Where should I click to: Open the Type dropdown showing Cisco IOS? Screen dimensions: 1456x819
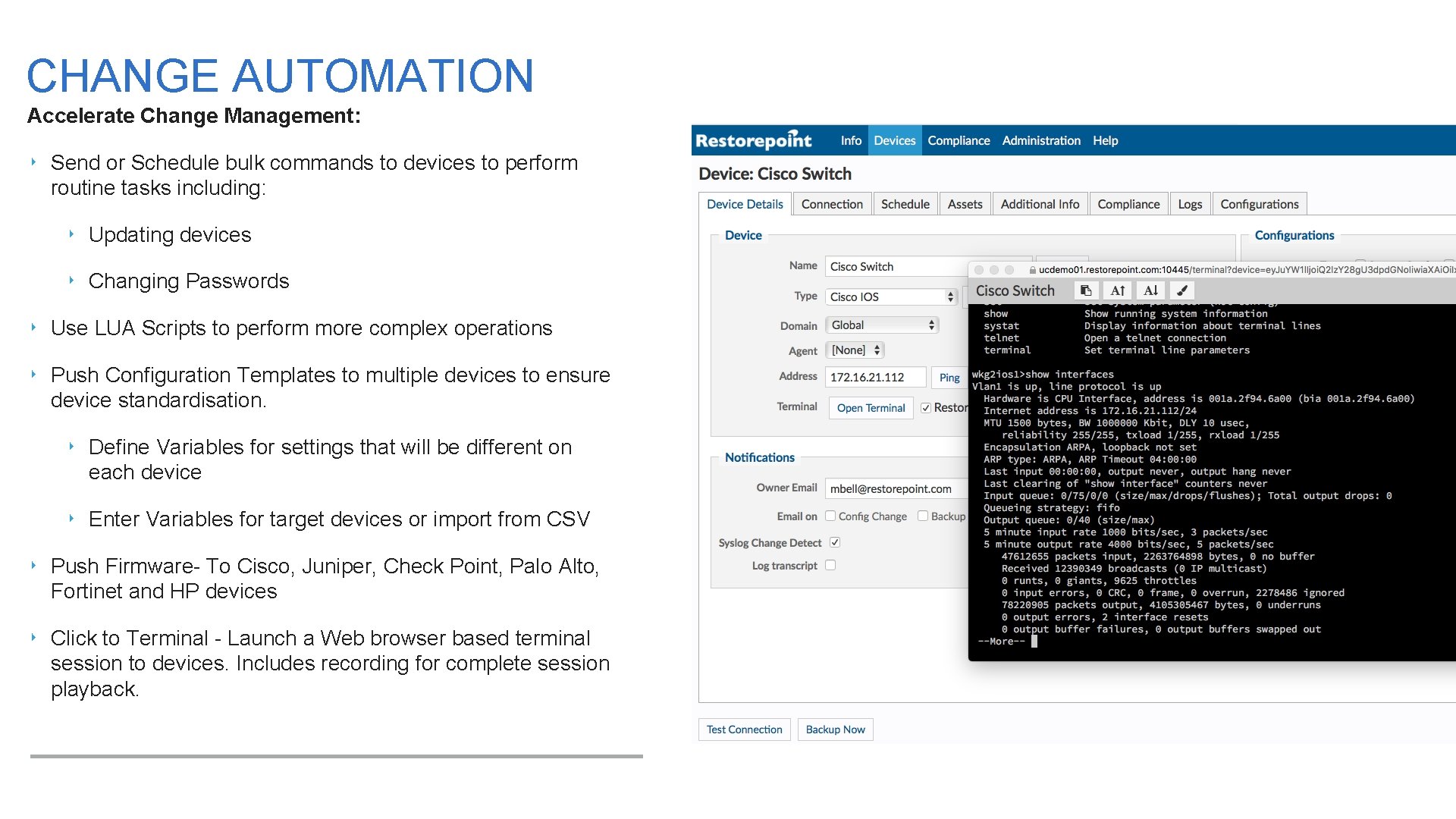pyautogui.click(x=892, y=297)
